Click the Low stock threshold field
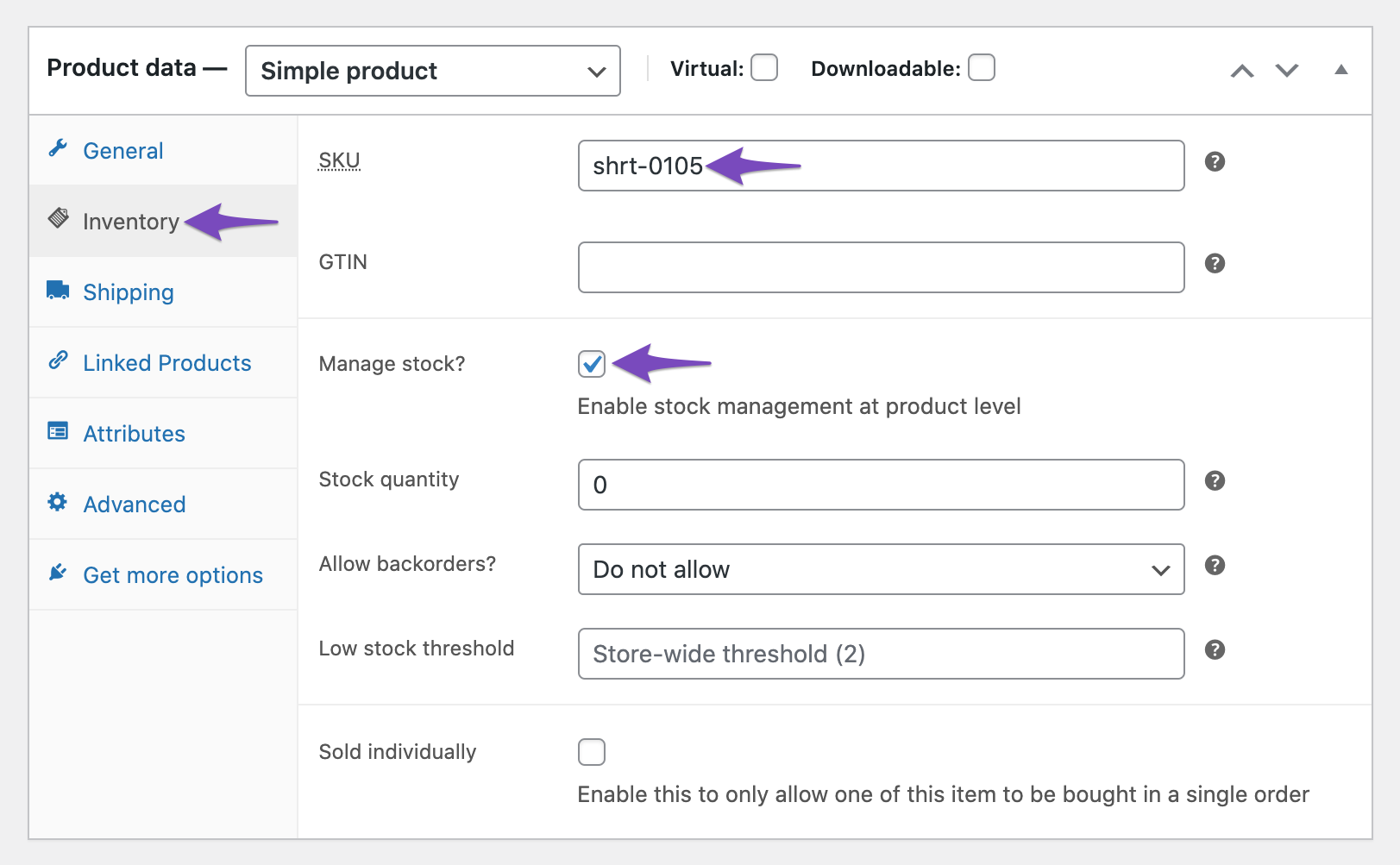This screenshot has width=1400, height=865. coord(881,654)
